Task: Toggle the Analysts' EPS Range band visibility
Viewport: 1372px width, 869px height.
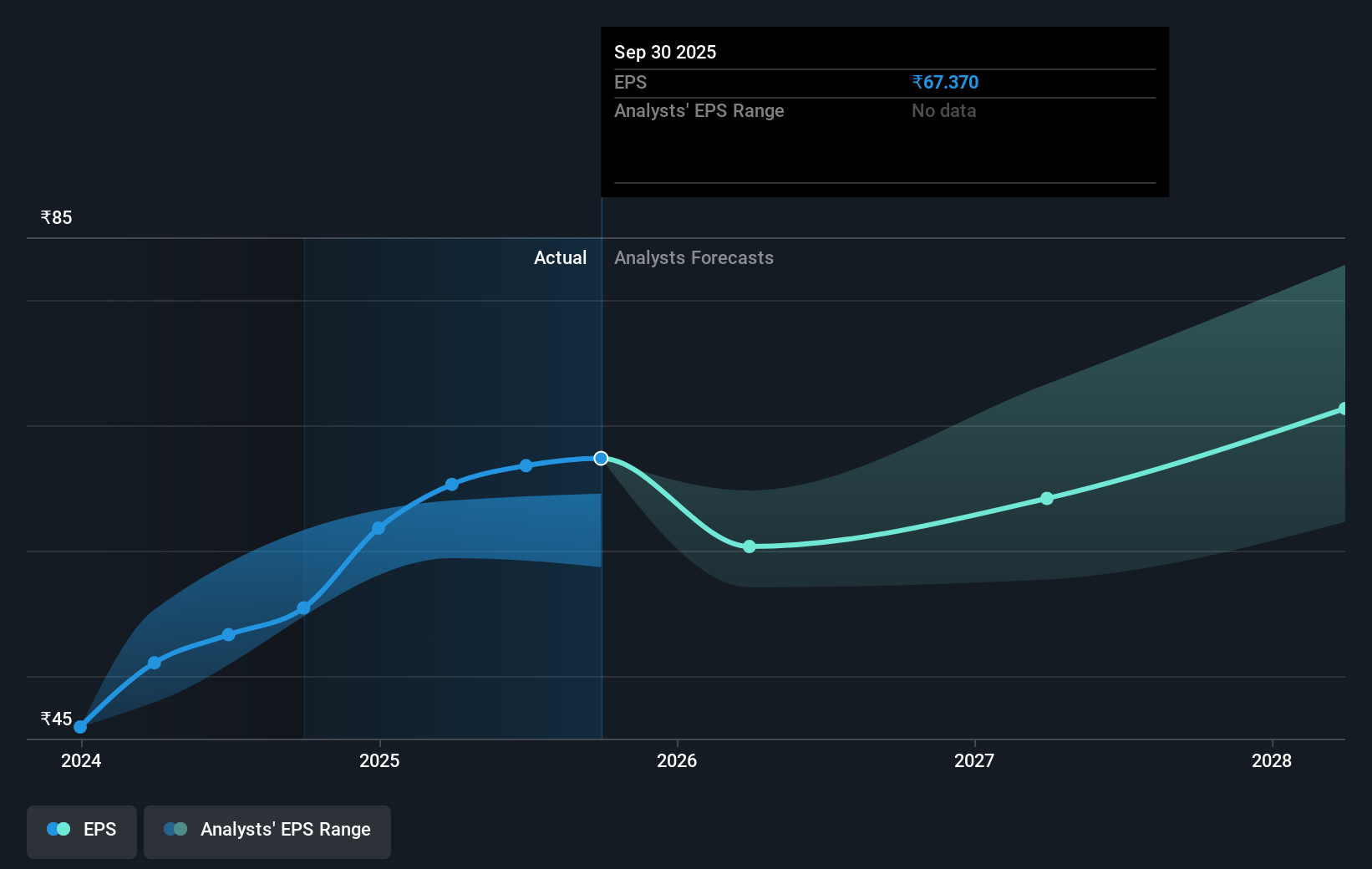Action: point(267,831)
